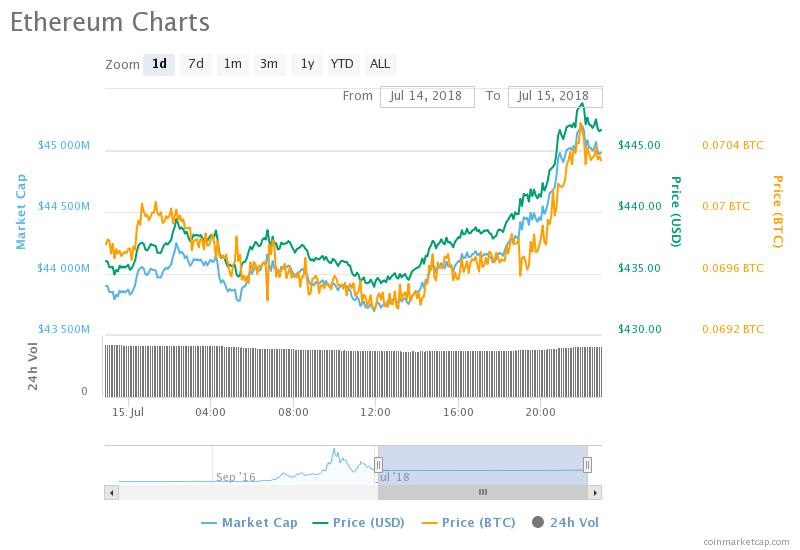
Task: Switch zoom to YTD
Action: point(342,64)
